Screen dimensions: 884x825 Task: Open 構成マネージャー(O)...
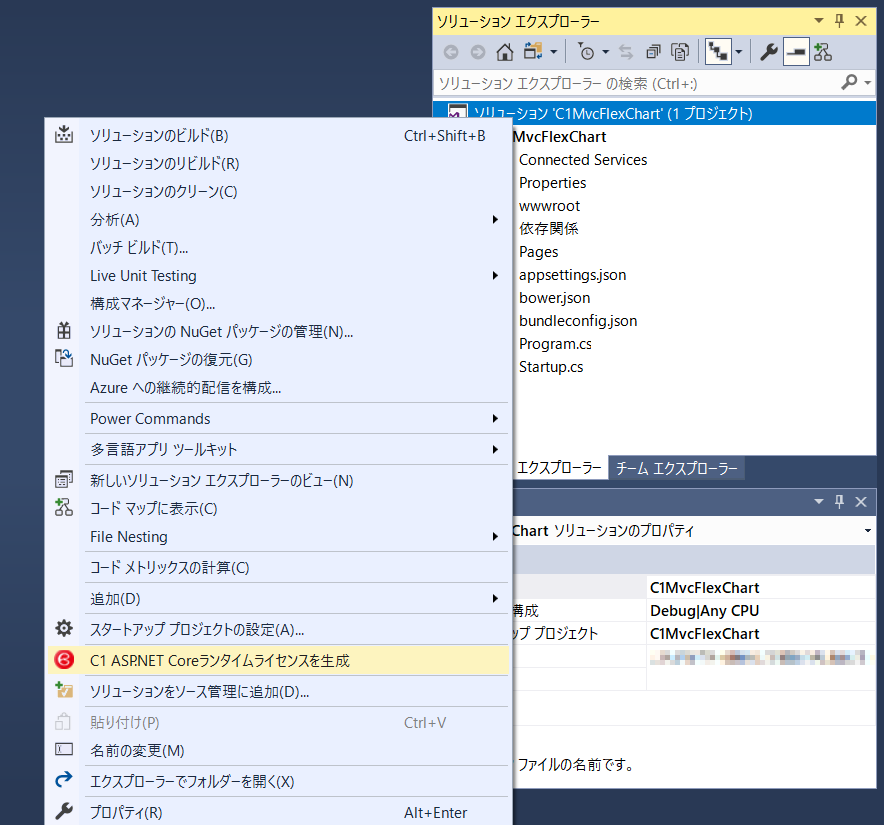point(279,304)
